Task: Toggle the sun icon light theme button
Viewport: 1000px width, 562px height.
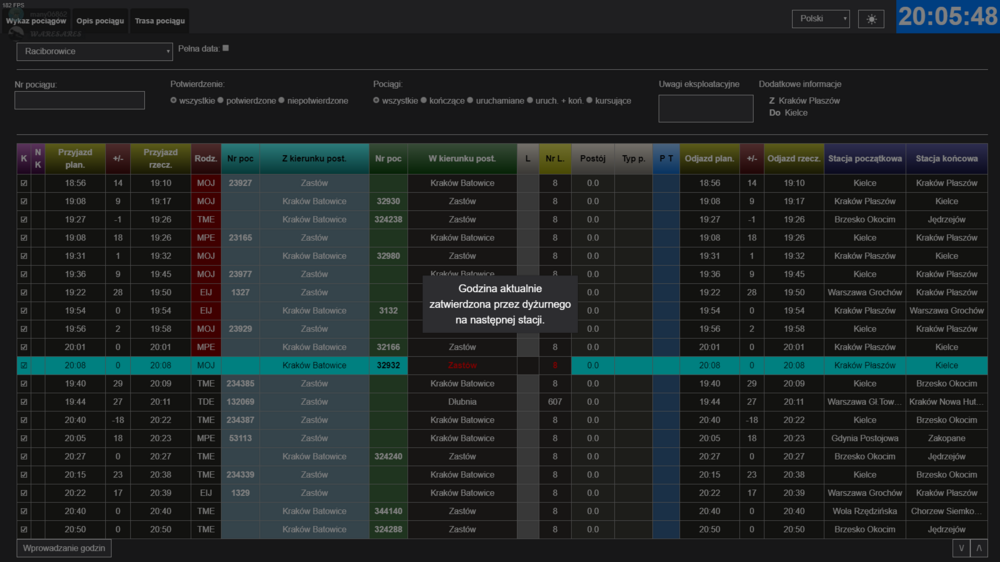Action: point(871,19)
